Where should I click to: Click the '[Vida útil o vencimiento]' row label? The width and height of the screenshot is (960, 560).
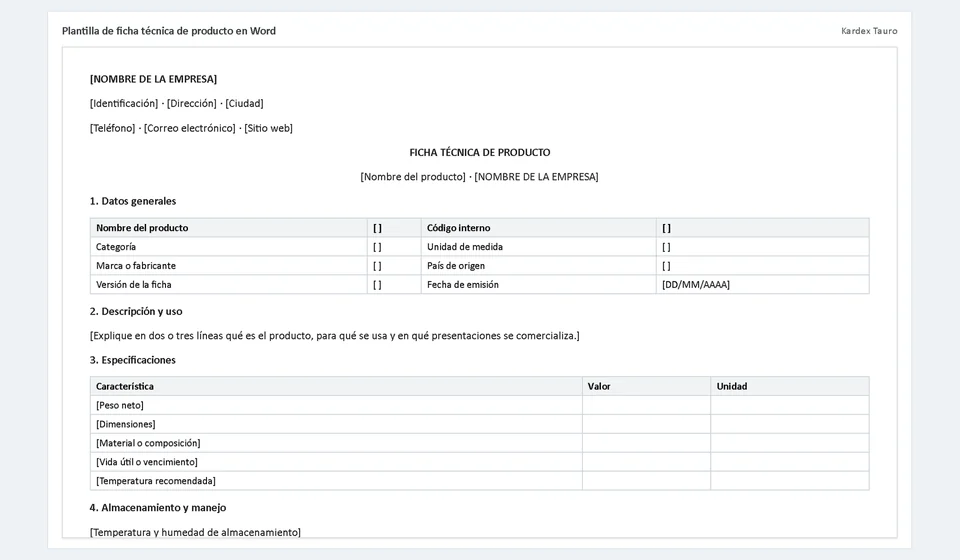pyautogui.click(x=147, y=462)
